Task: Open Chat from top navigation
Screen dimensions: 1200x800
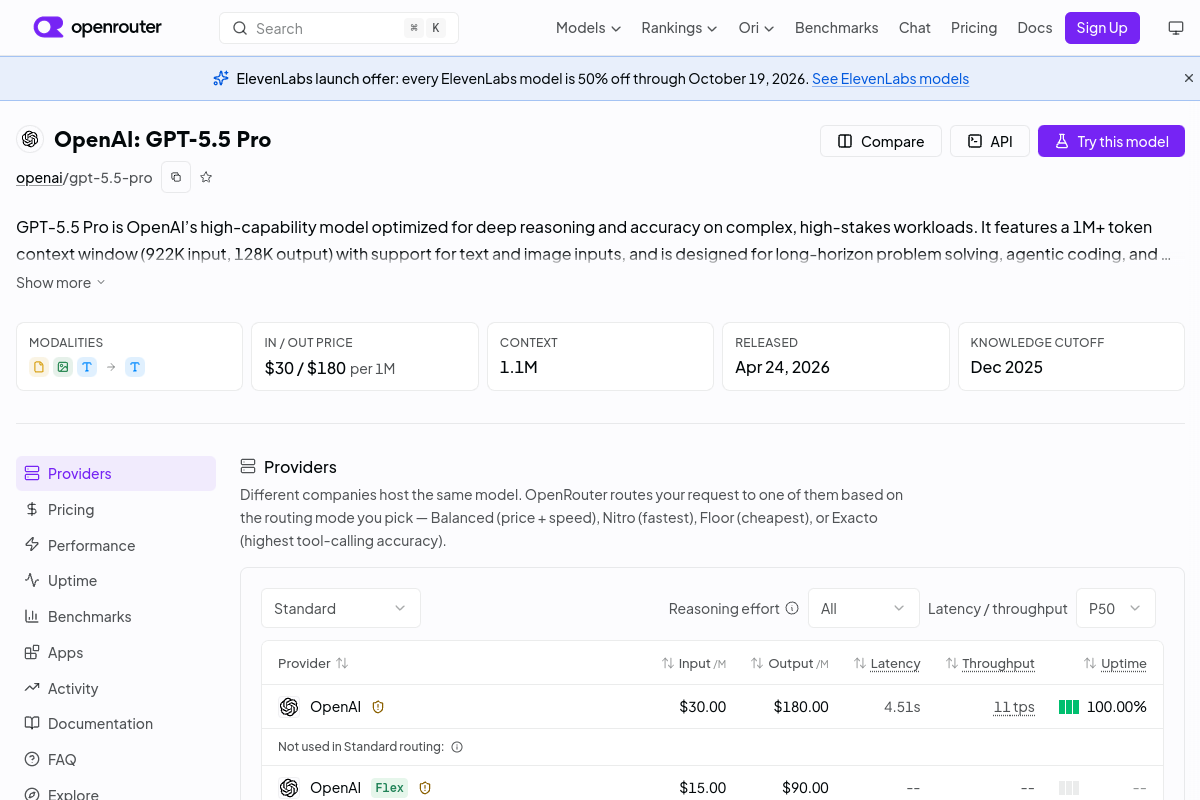Action: pos(914,28)
